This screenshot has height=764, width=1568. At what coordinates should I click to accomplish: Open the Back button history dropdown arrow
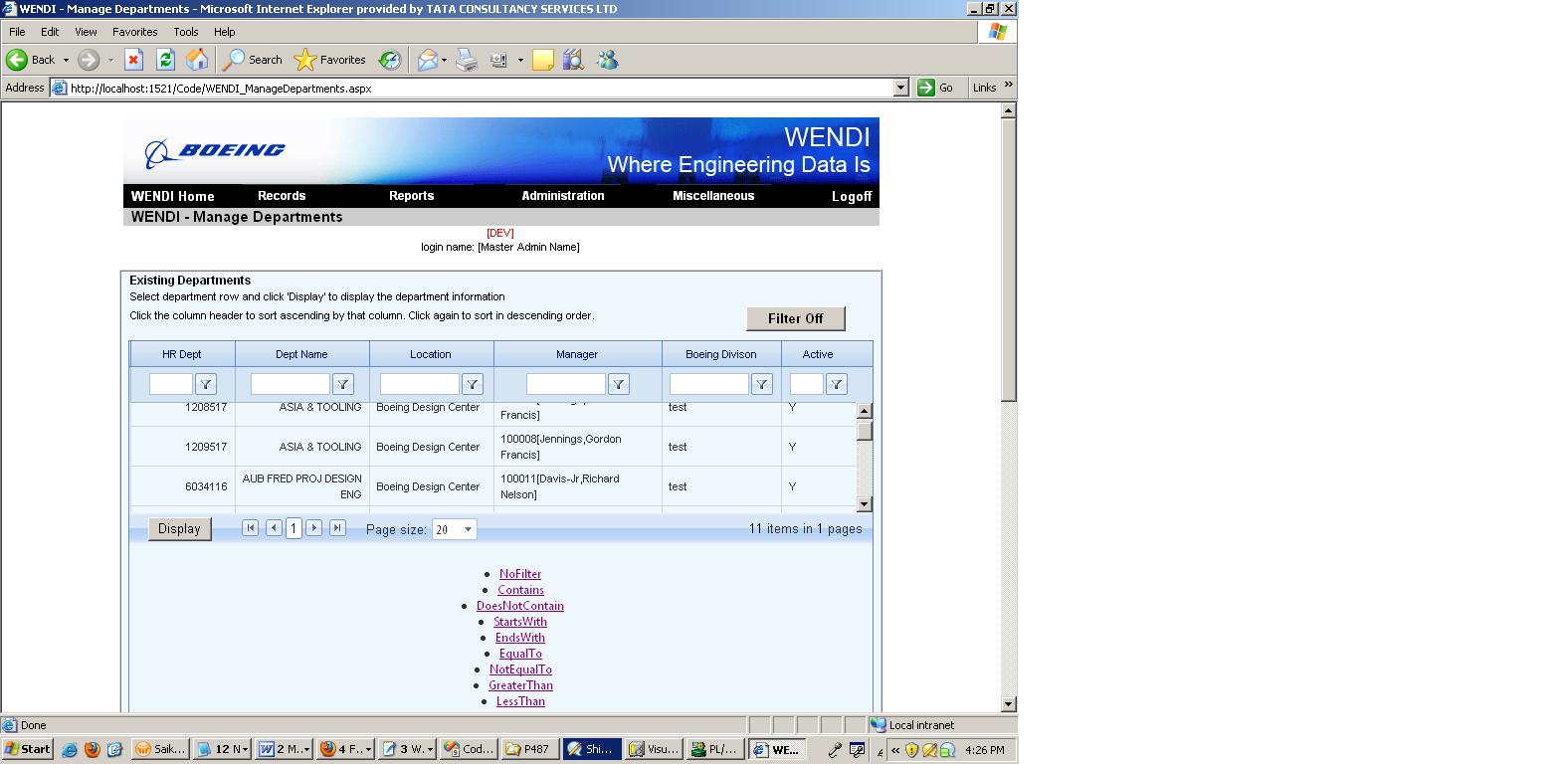pyautogui.click(x=66, y=60)
